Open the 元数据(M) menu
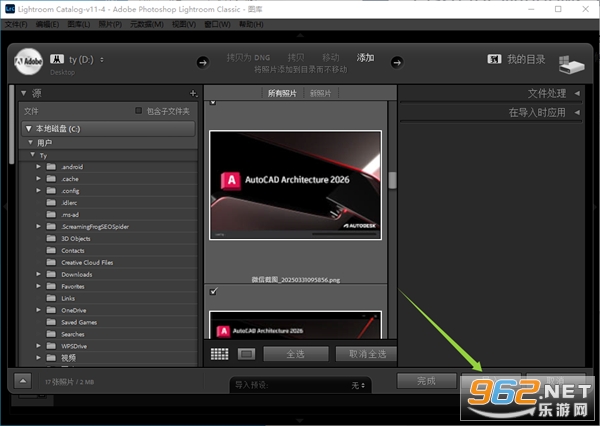The width and height of the screenshot is (600, 426). 147,24
